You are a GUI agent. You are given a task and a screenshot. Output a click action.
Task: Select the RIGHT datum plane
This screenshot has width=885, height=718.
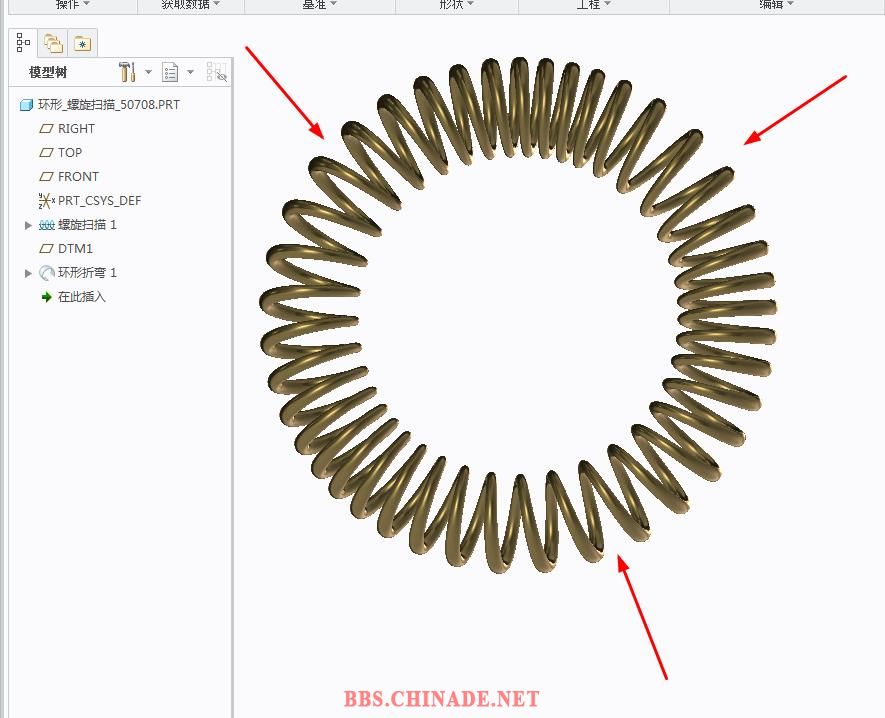pos(76,129)
